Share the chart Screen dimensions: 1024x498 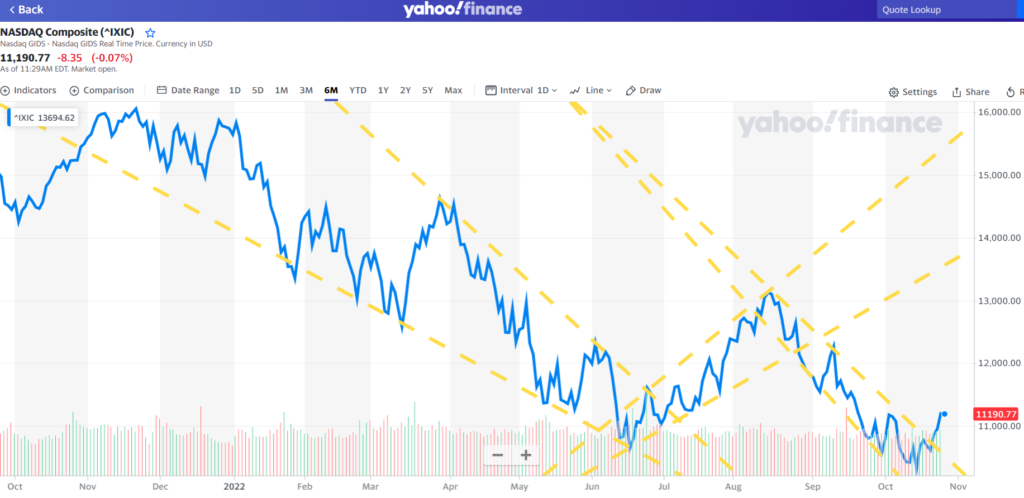(970, 92)
